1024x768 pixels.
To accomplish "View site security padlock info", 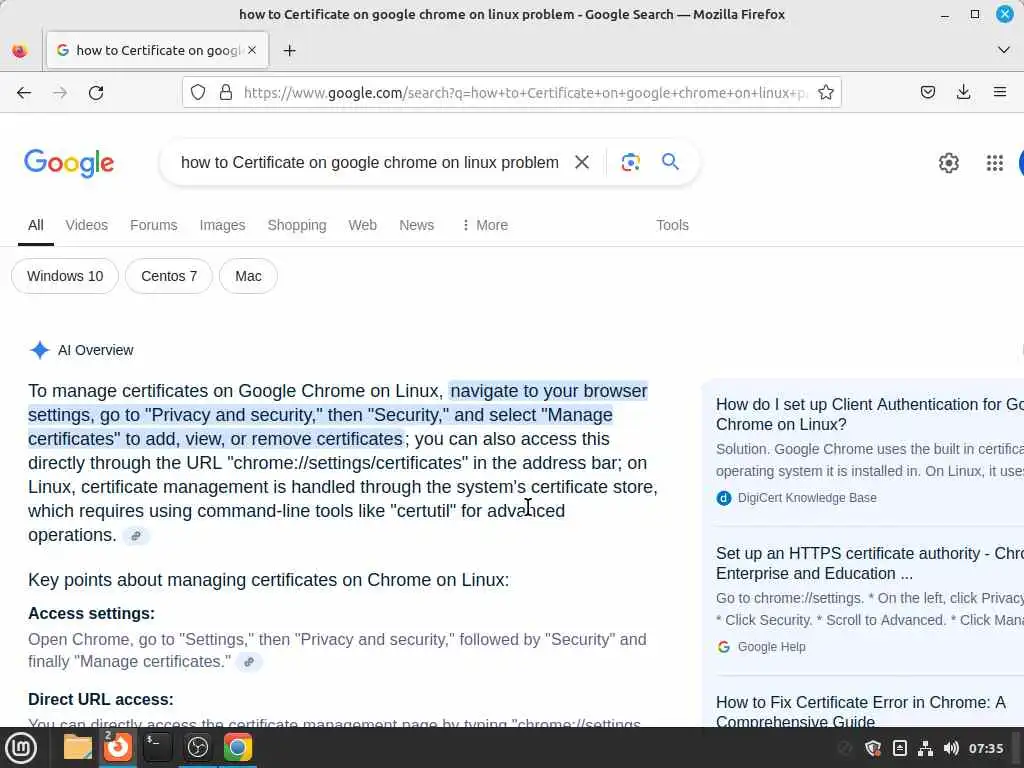I will tap(226, 93).
